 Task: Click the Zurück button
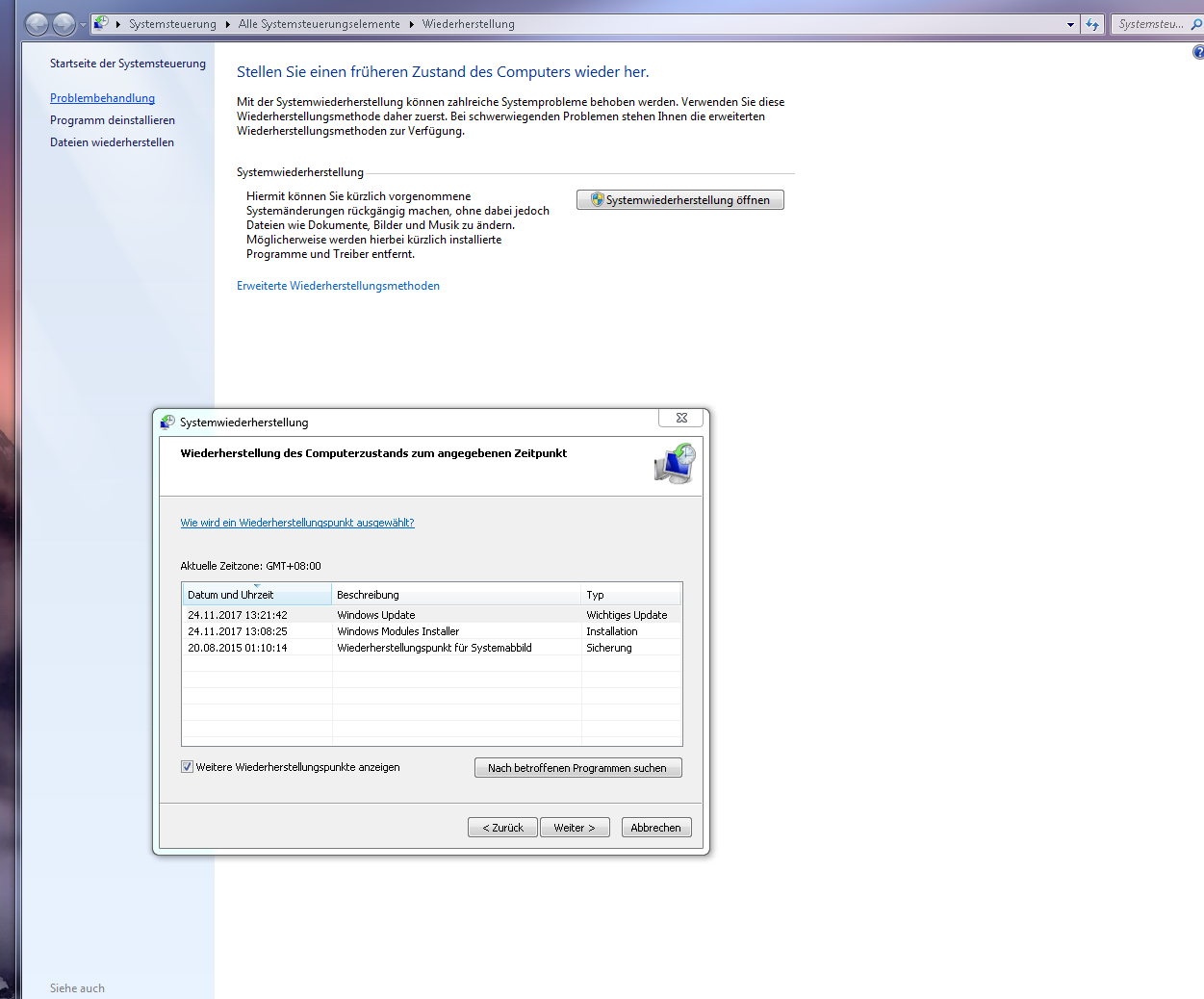click(x=502, y=828)
